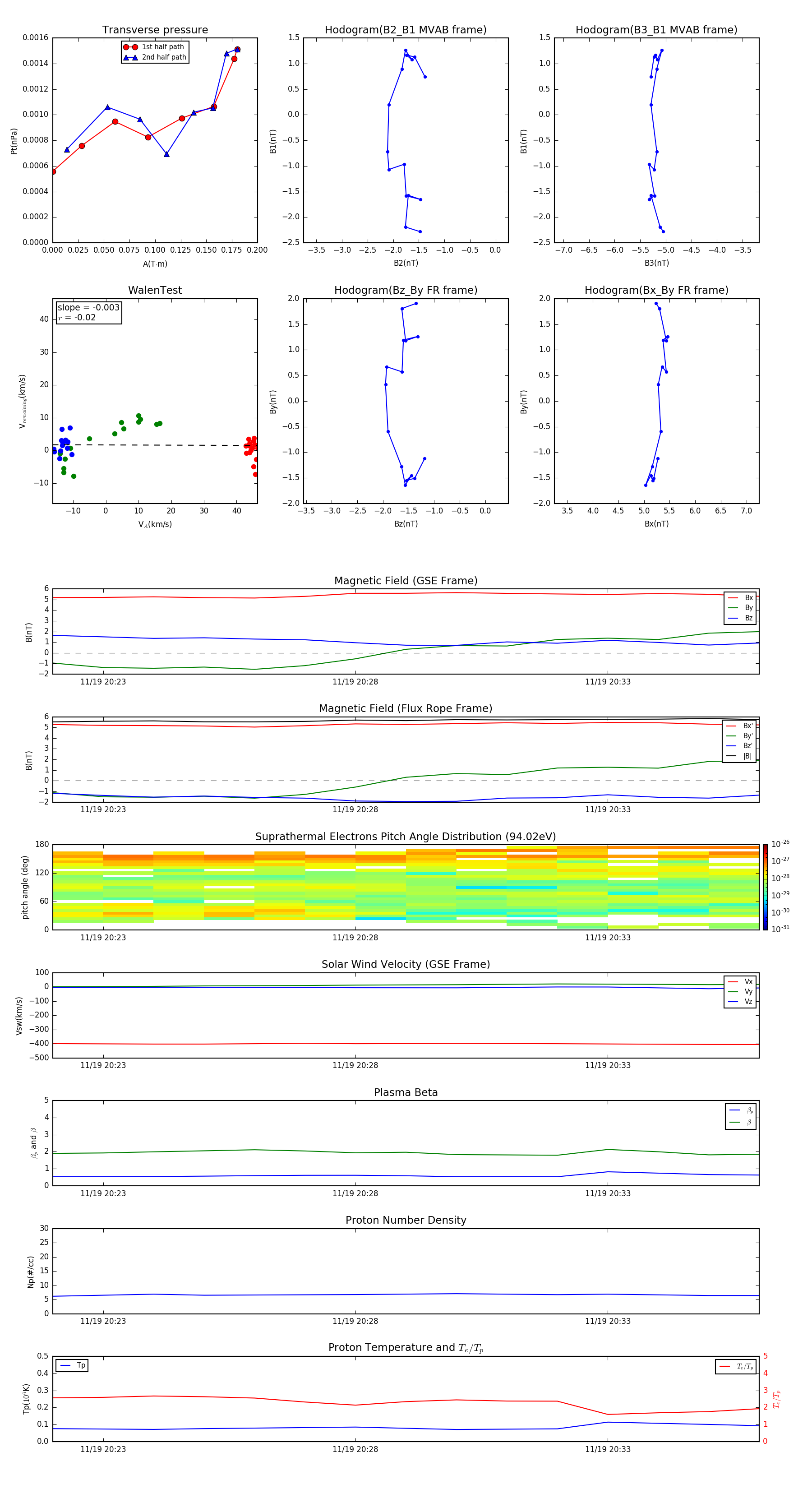Click the 'Bx(nT)' x-axis label
Screen dimensions: 812x1489
[656, 524]
